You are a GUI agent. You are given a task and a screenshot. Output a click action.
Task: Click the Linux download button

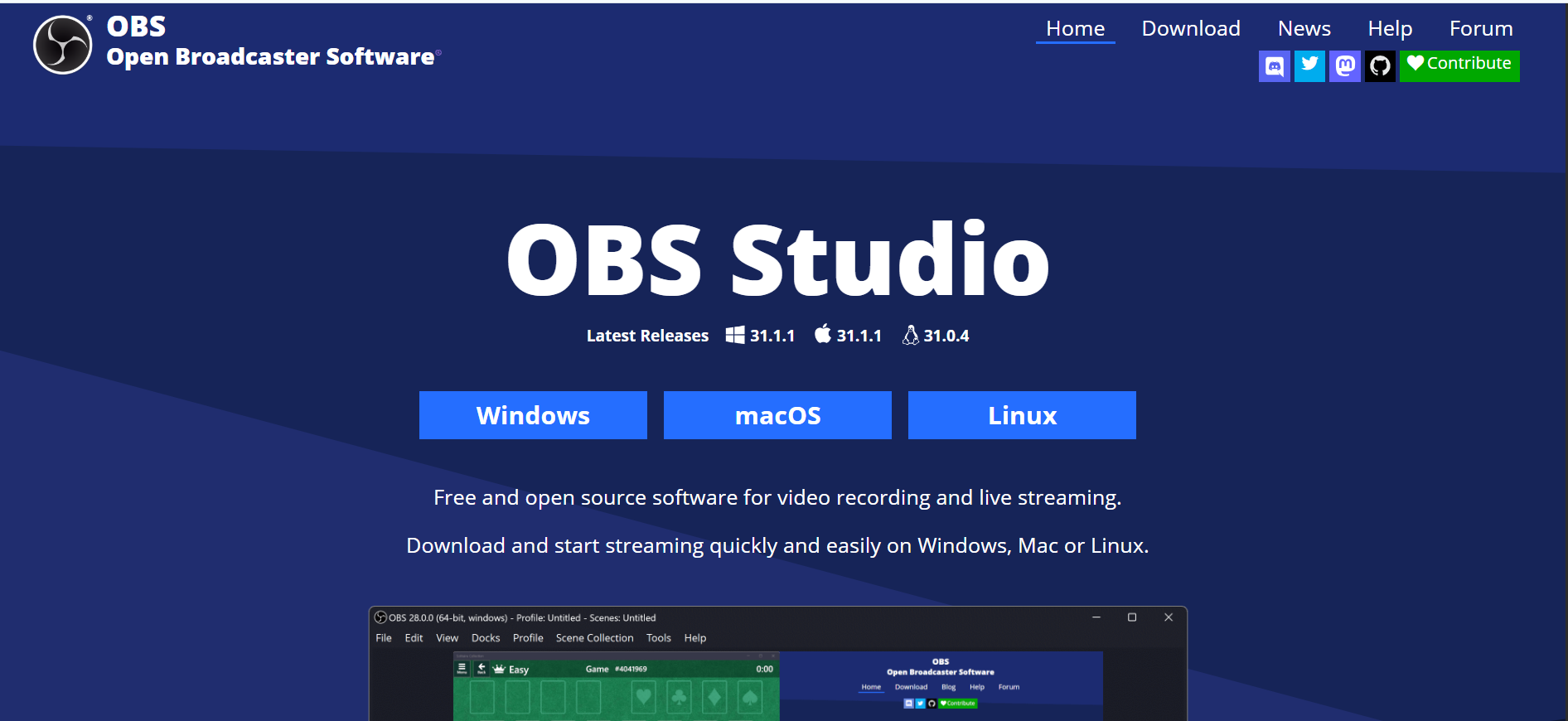[1022, 415]
